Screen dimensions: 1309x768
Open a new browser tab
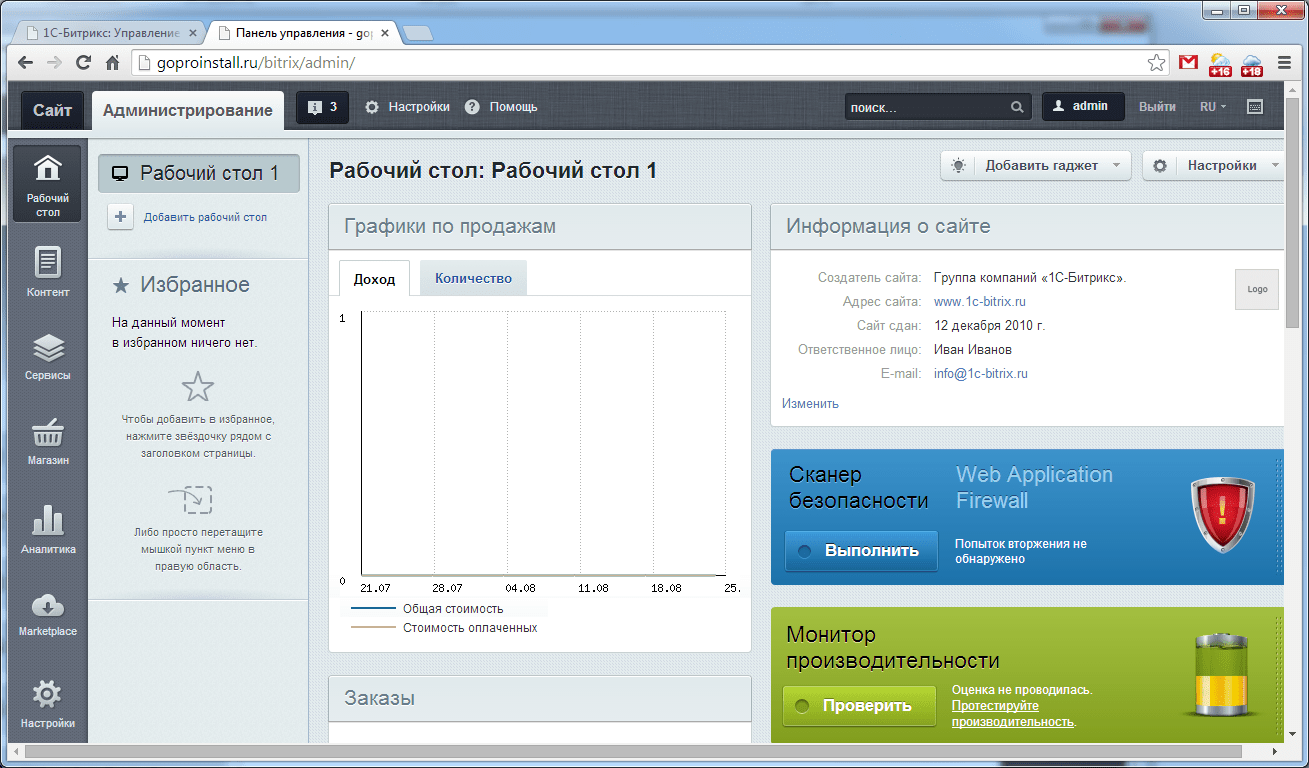[417, 33]
